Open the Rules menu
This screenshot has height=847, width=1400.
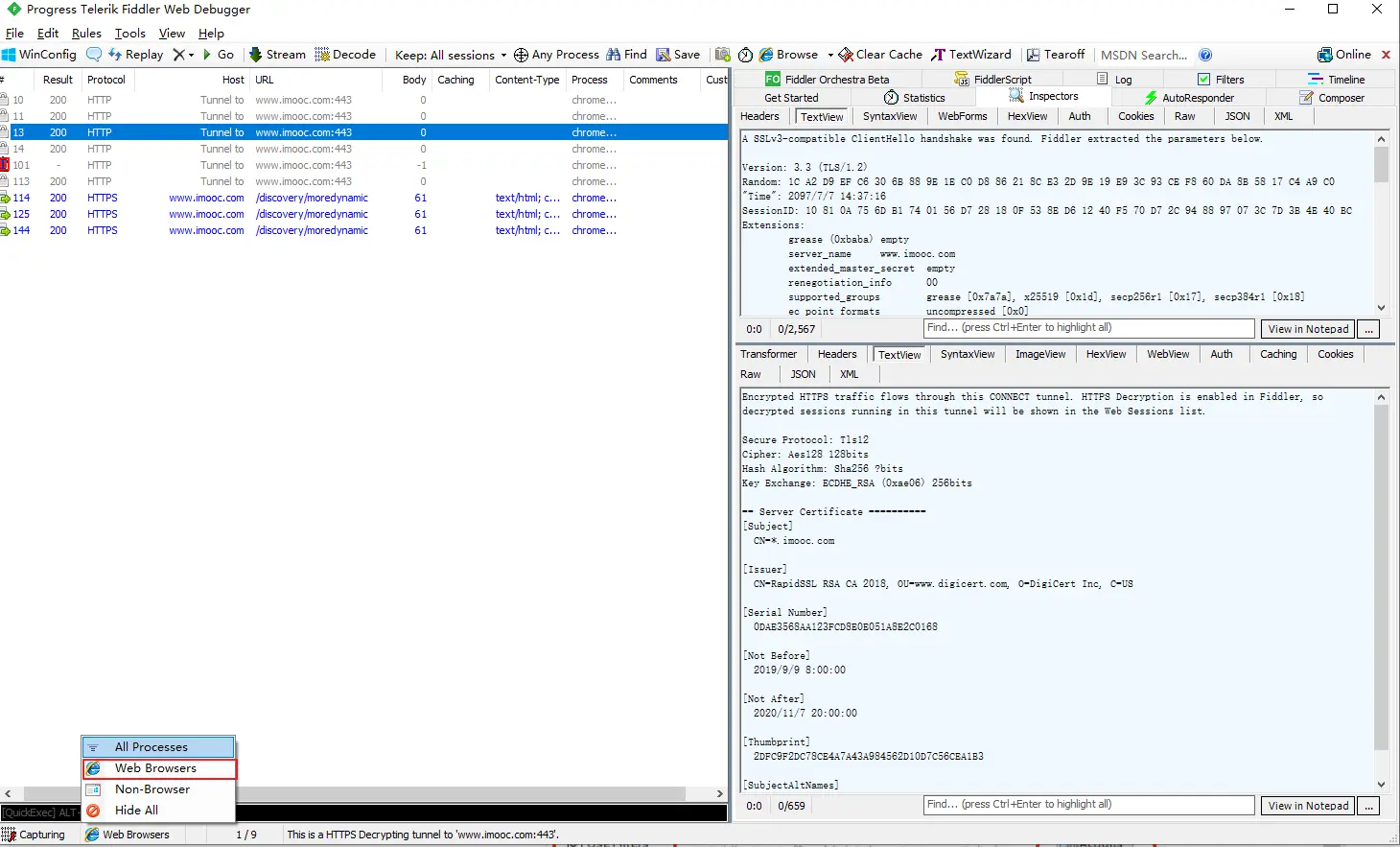(x=86, y=33)
